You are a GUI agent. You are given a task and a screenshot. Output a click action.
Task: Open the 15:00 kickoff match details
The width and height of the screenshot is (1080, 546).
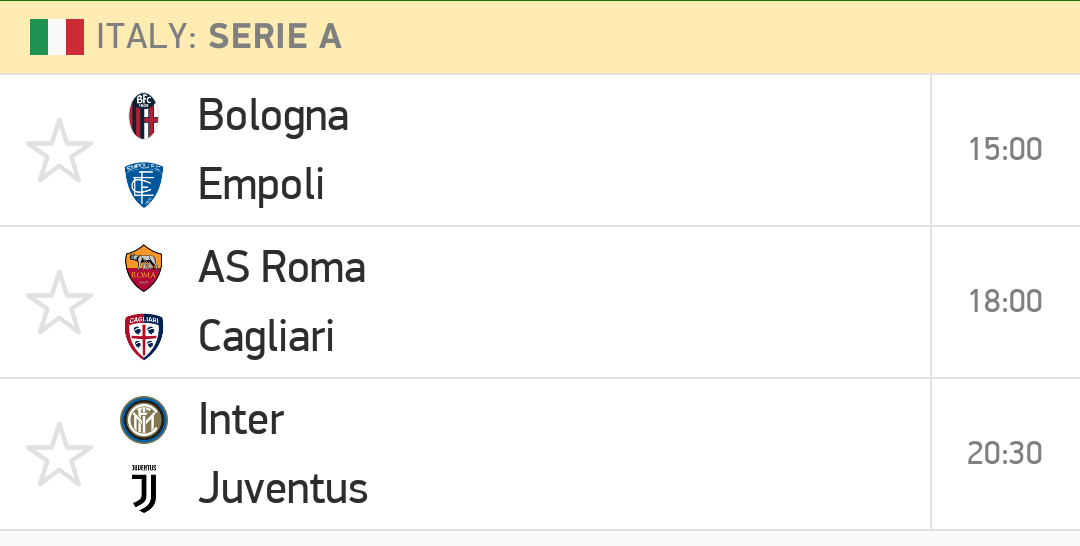[1005, 149]
